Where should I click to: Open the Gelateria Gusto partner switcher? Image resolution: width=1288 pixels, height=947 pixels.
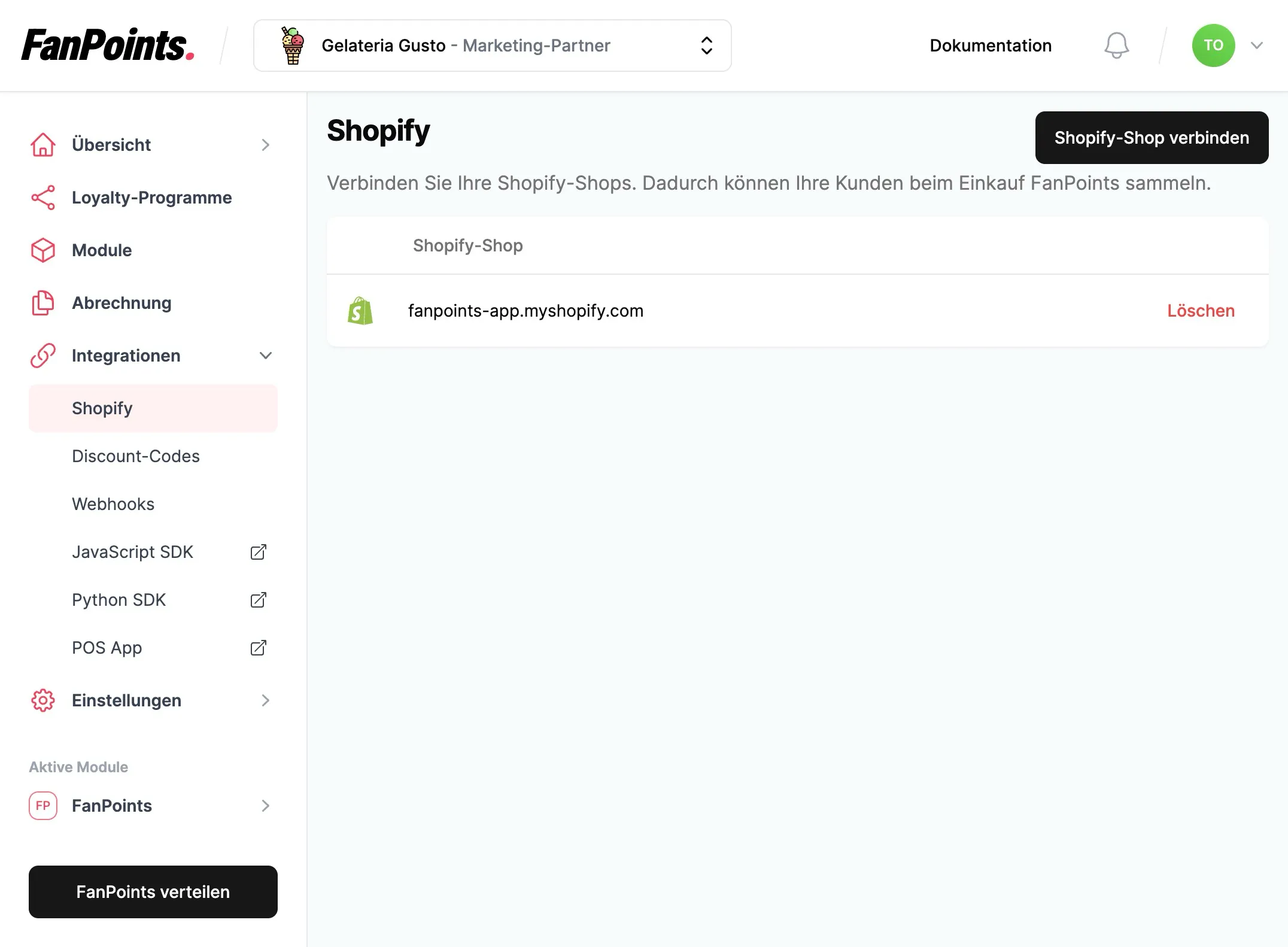coord(493,45)
